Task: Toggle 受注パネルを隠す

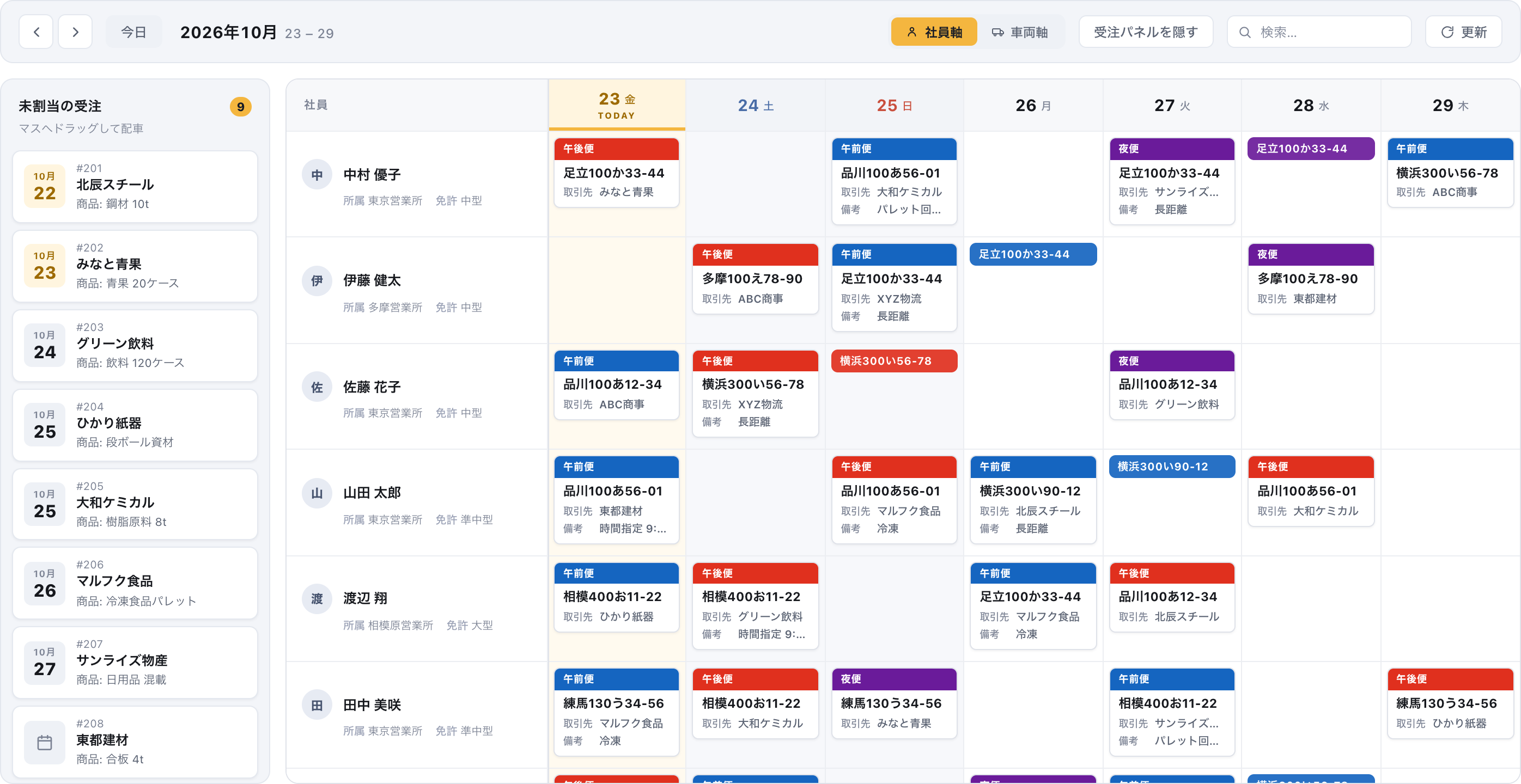Action: click(x=1146, y=32)
